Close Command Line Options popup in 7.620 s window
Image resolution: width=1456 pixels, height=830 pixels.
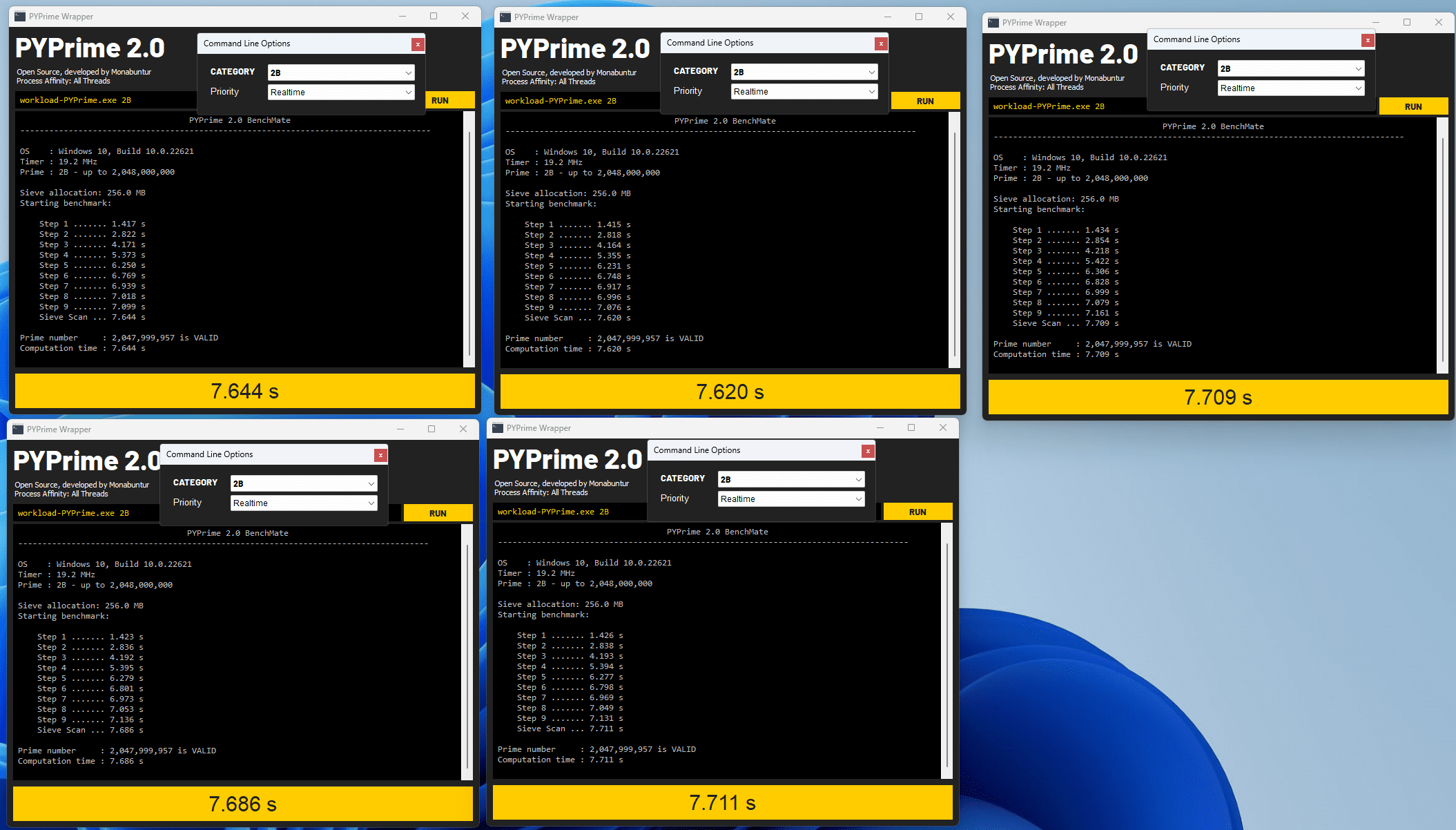[881, 44]
